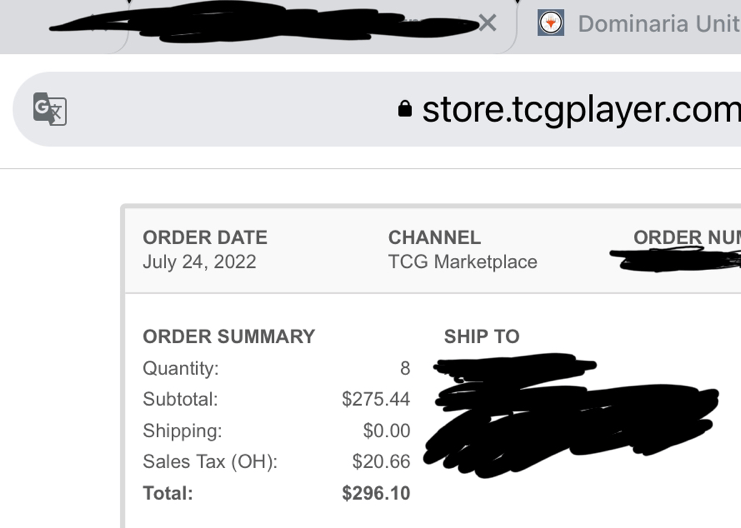Click the SHIP TO heading
The width and height of the screenshot is (741, 528).
point(482,337)
